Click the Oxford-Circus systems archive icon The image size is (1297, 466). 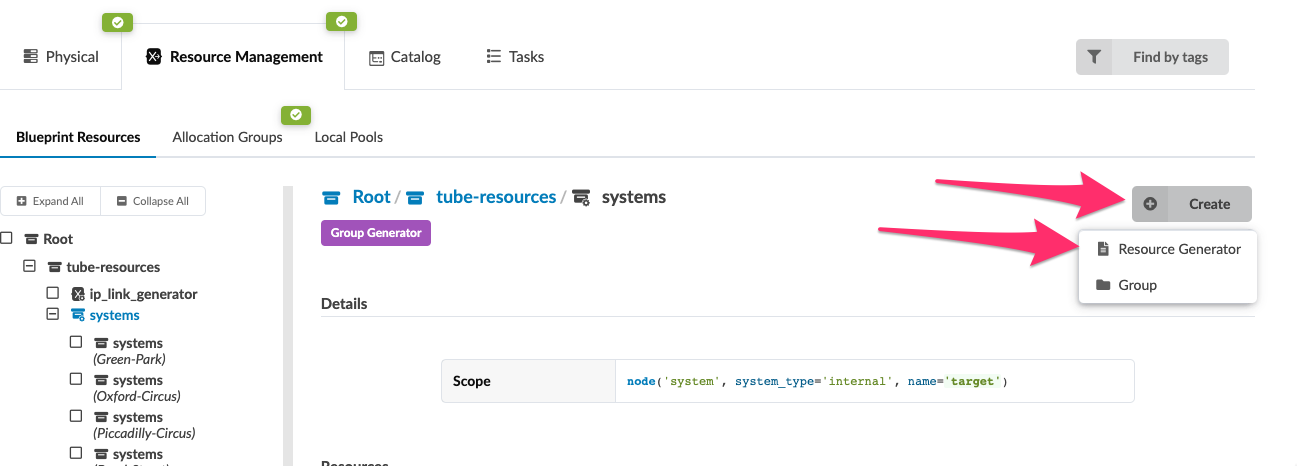[101, 380]
